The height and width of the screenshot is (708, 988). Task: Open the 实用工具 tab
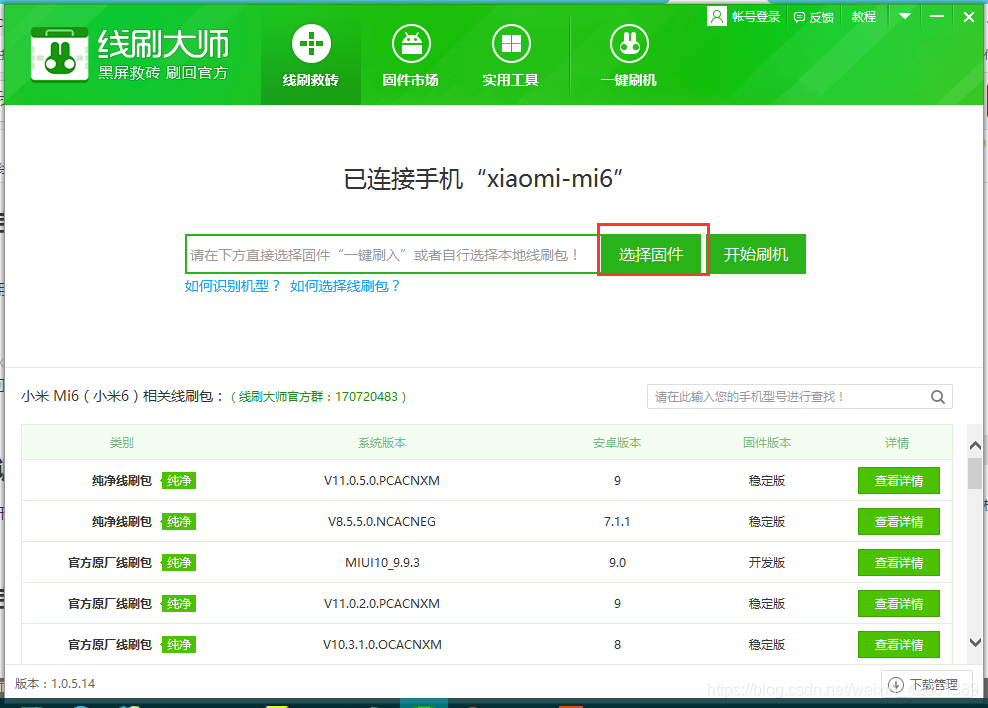point(510,56)
